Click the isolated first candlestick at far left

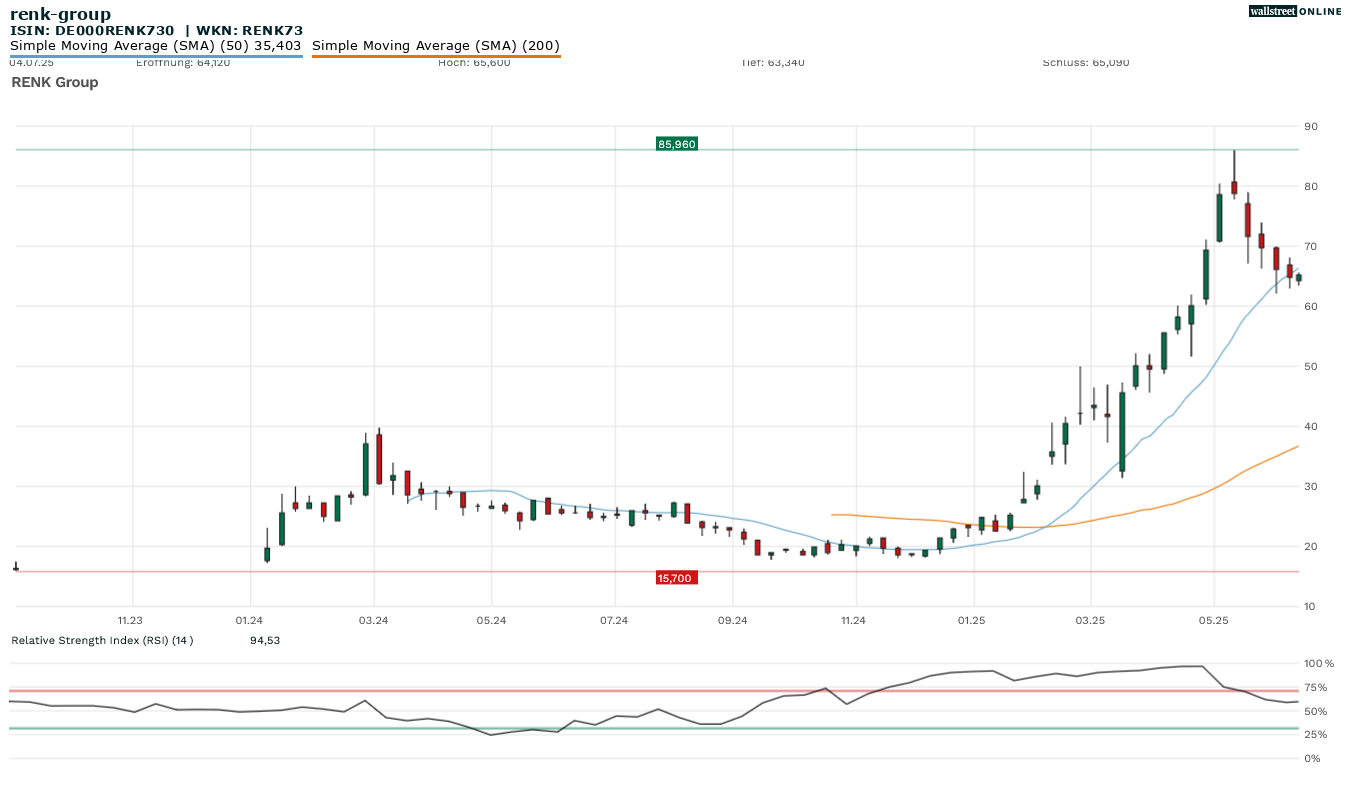coord(16,567)
